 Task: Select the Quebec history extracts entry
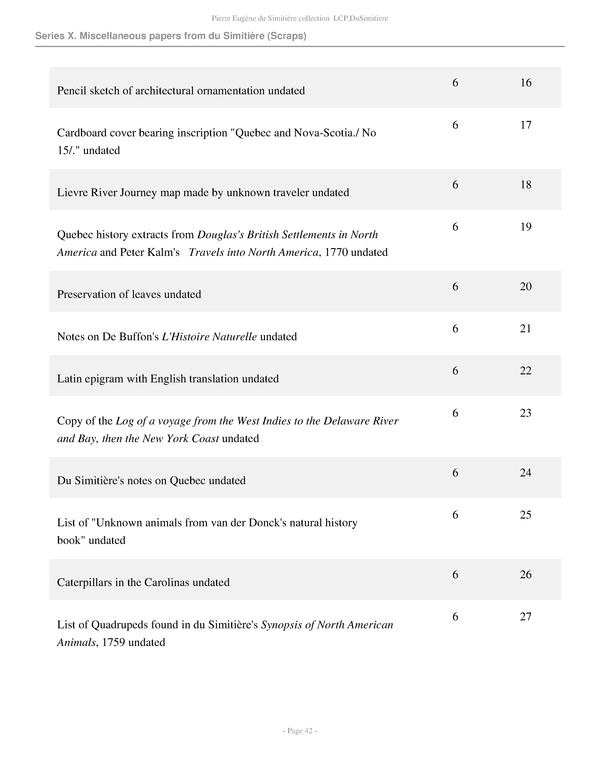(x=222, y=243)
